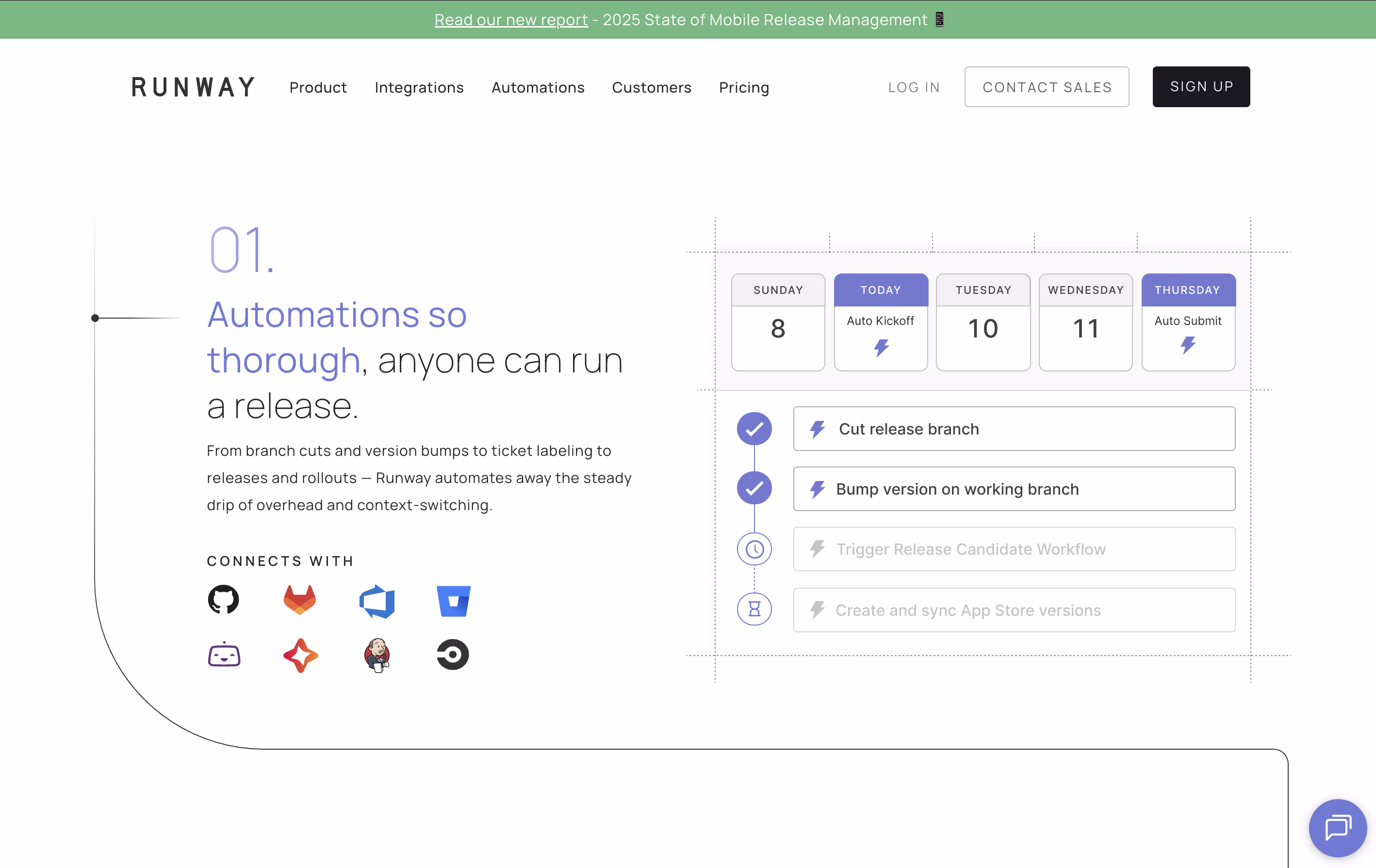Viewport: 1376px width, 868px height.
Task: Open the Pricing page
Action: pyautogui.click(x=744, y=87)
